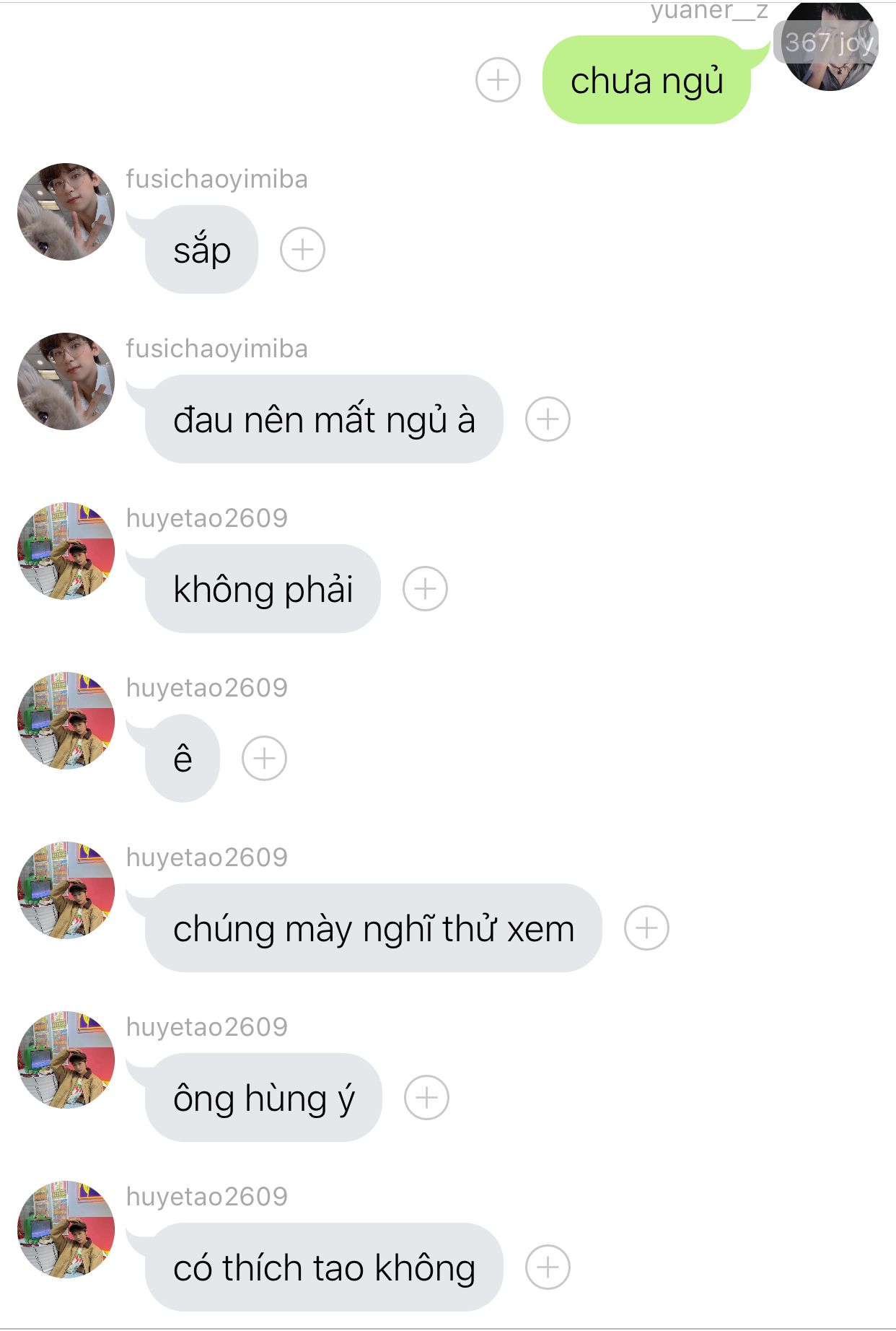This screenshot has height=1331, width=896.
Task: Click the yuaner__z username at the top
Action: tap(709, 11)
